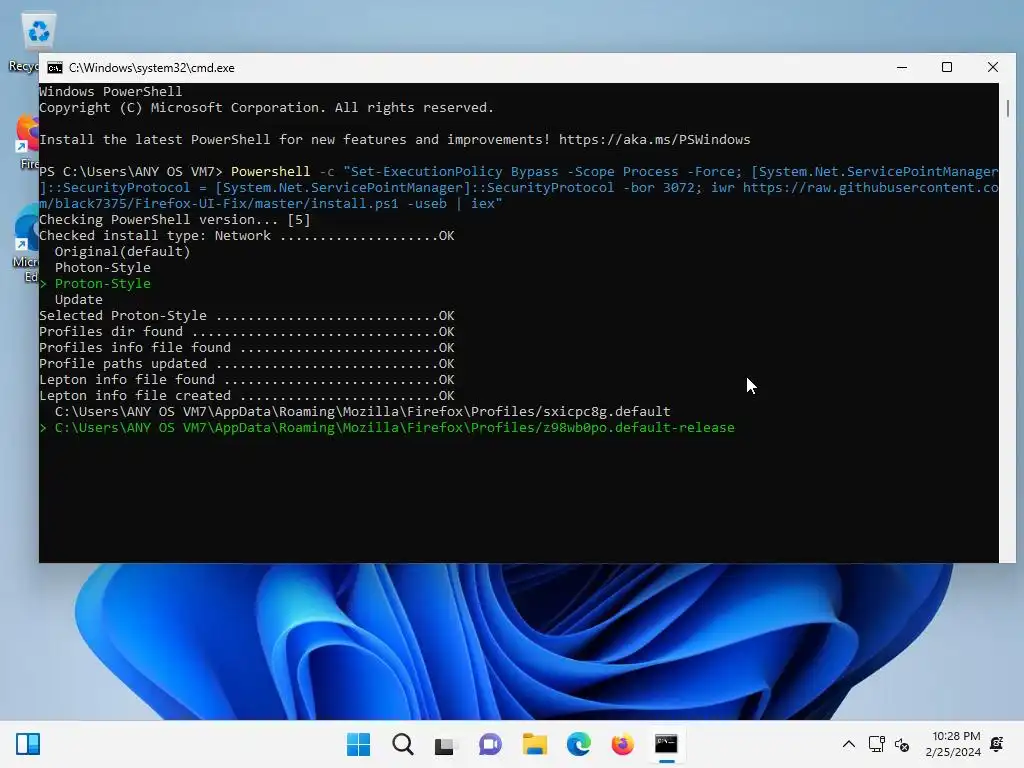Launch Firefox from taskbar
Viewport: 1024px width, 768px height.
622,744
